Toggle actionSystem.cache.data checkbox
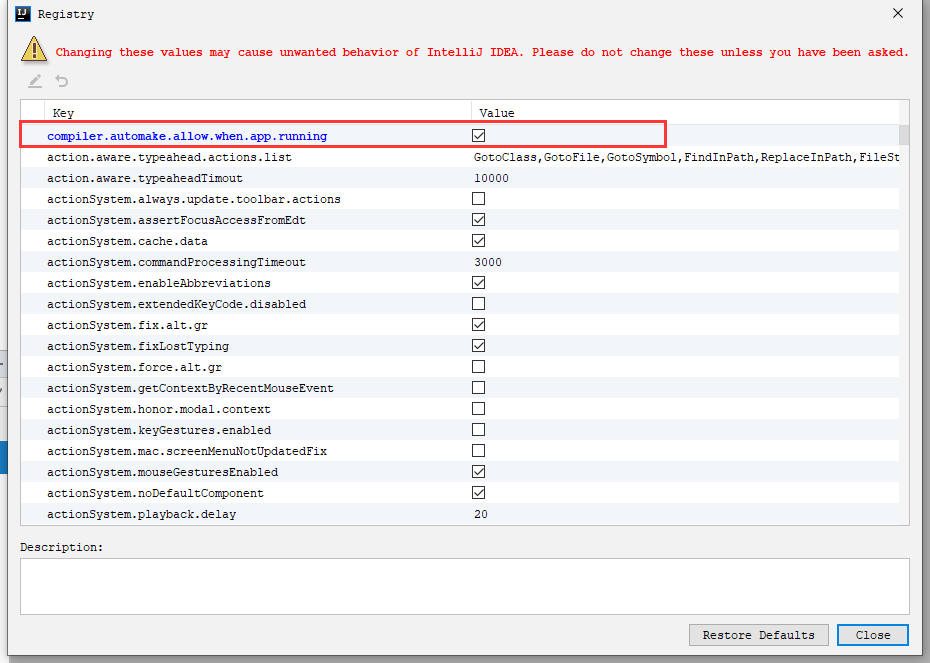This screenshot has height=663, width=930. [x=479, y=241]
